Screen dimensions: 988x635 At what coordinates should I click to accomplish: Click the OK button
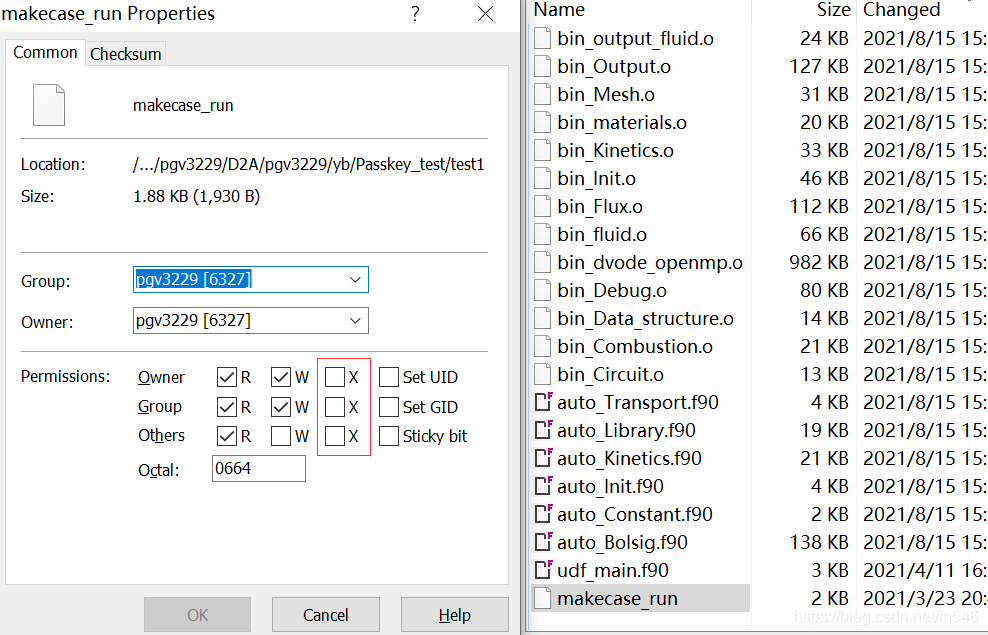pyautogui.click(x=197, y=615)
